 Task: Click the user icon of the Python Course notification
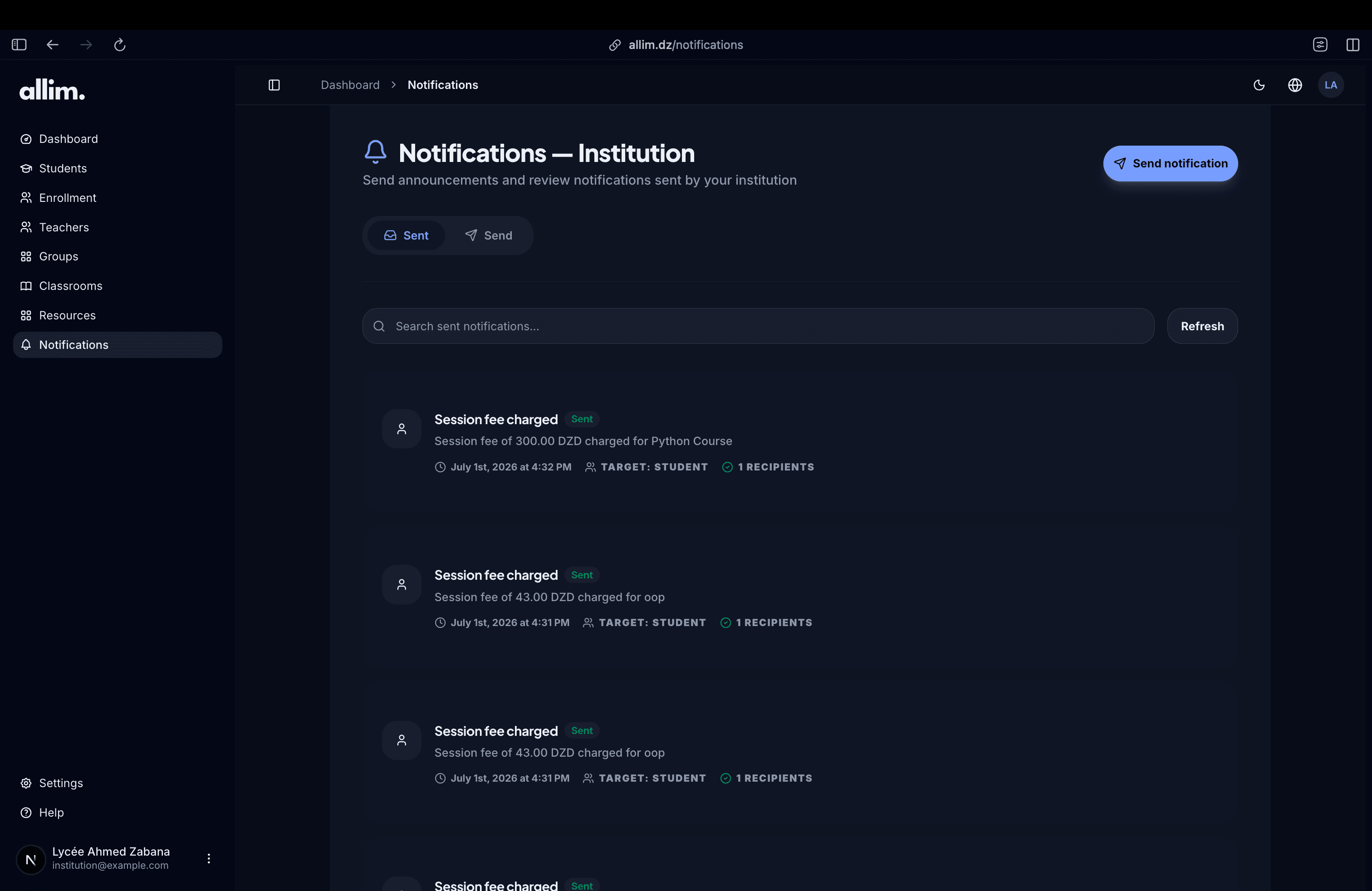click(401, 429)
